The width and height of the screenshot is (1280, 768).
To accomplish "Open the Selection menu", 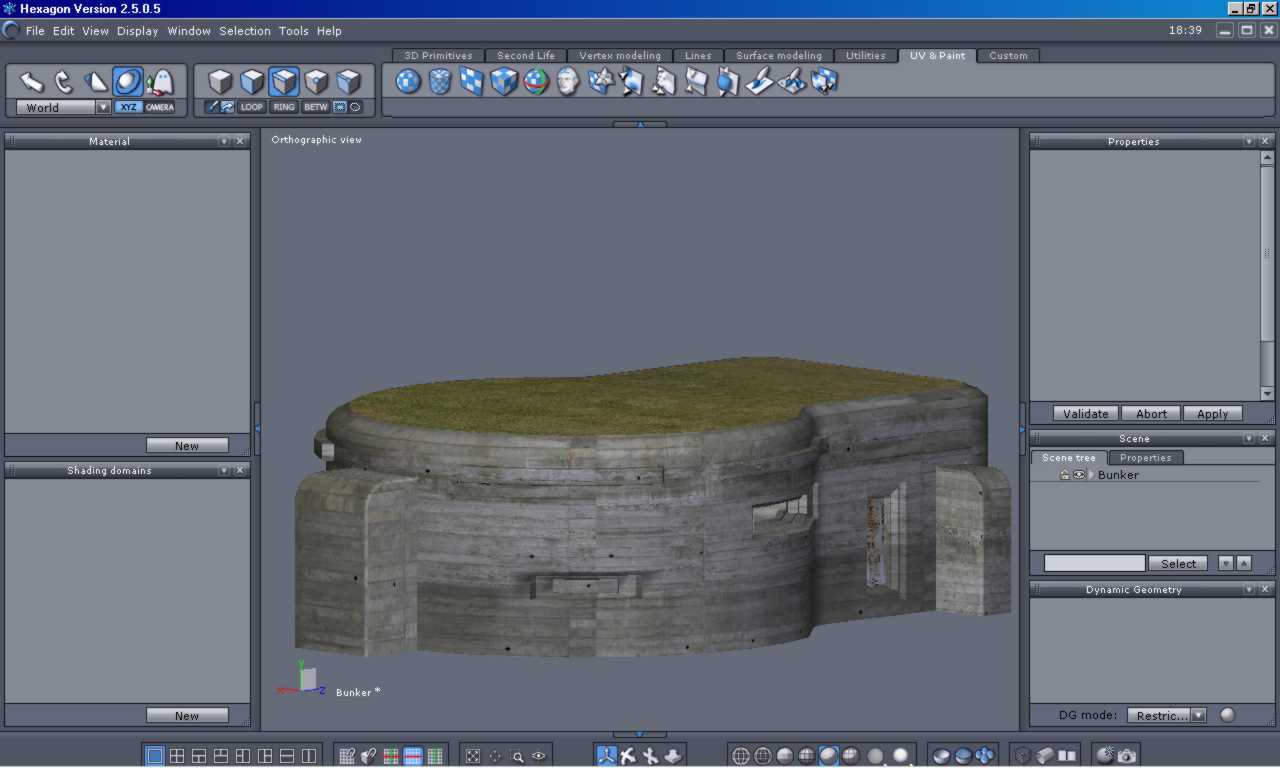I will 245,31.
